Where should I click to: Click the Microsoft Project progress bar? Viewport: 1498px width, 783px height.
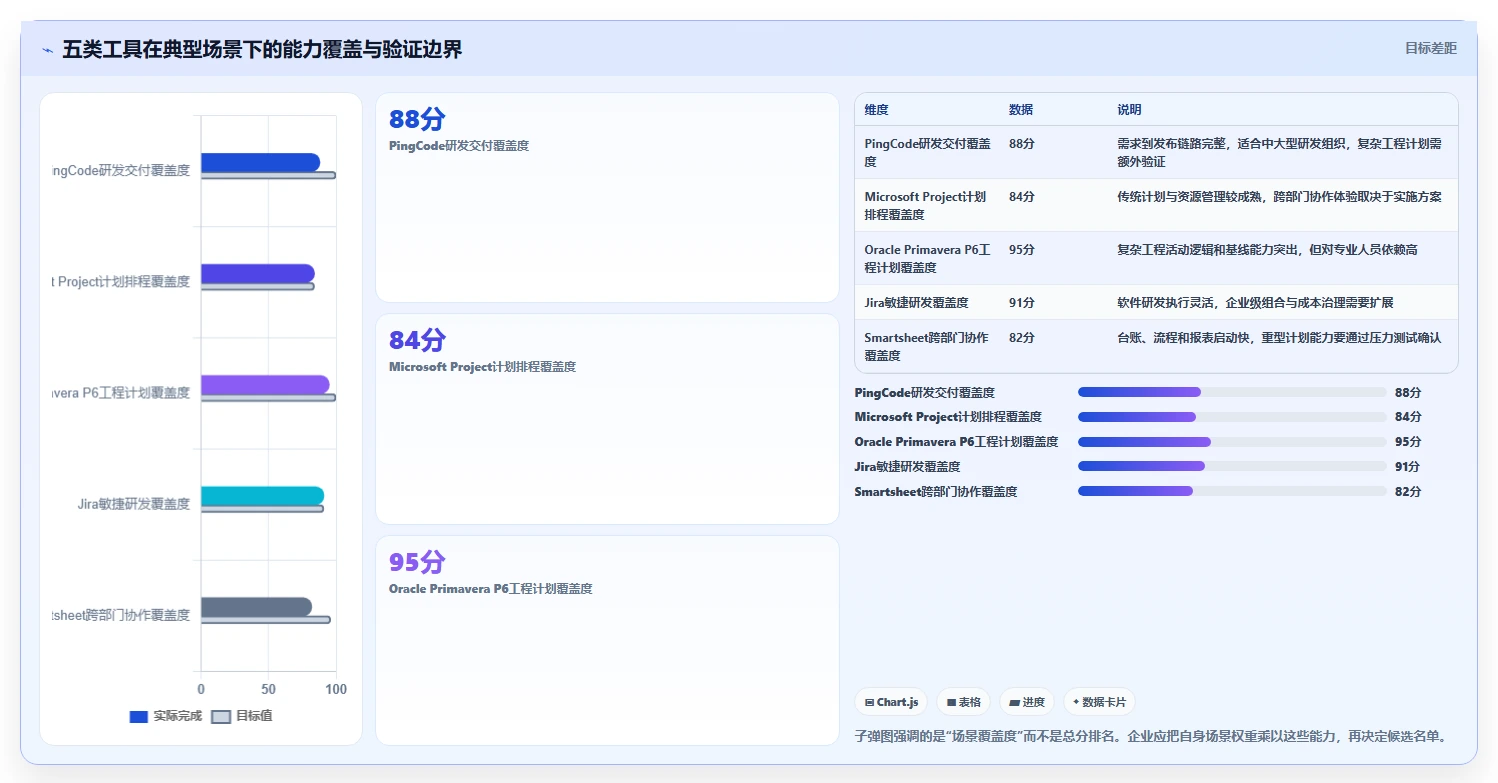pyautogui.click(x=1232, y=417)
